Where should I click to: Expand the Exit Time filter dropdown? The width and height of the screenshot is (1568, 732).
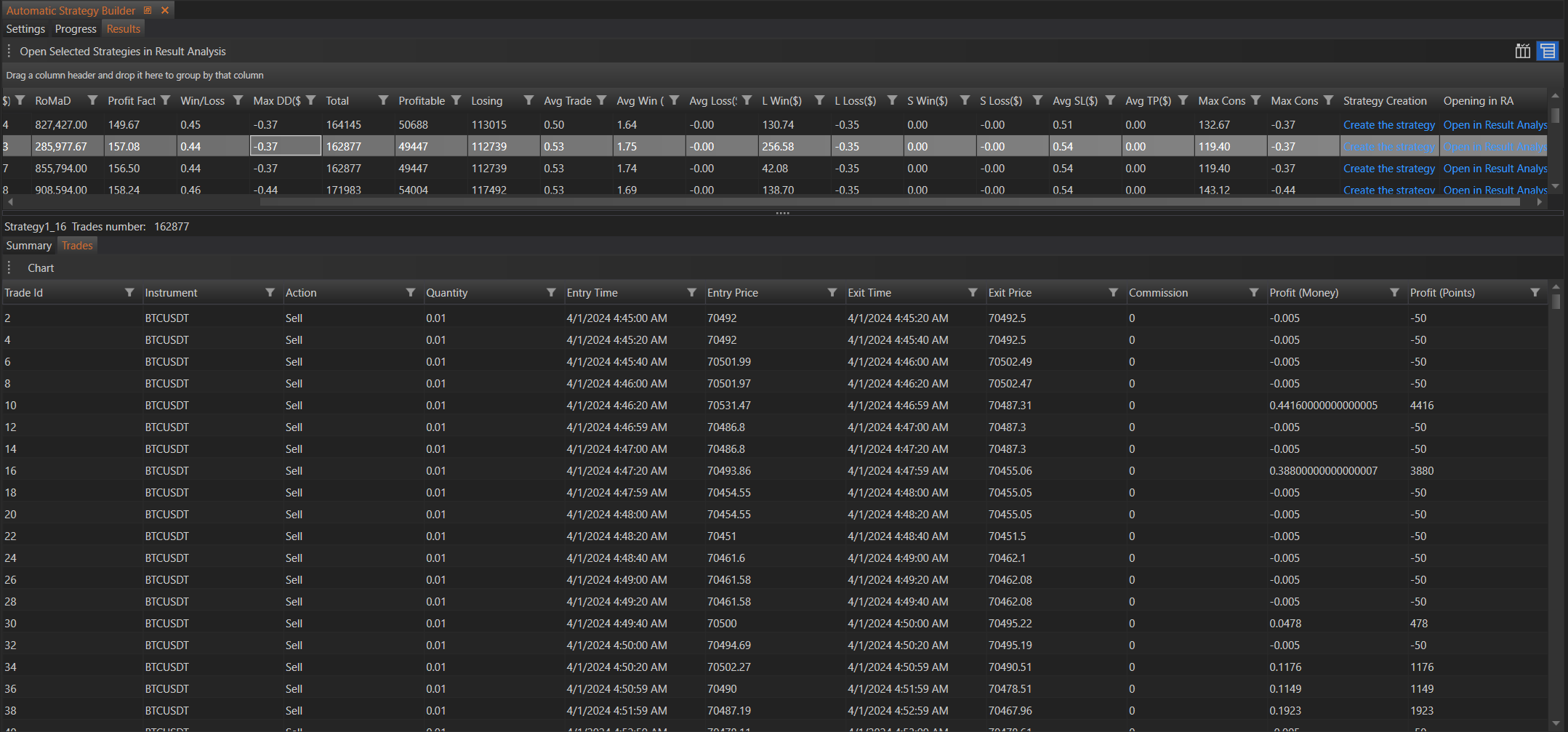(972, 292)
